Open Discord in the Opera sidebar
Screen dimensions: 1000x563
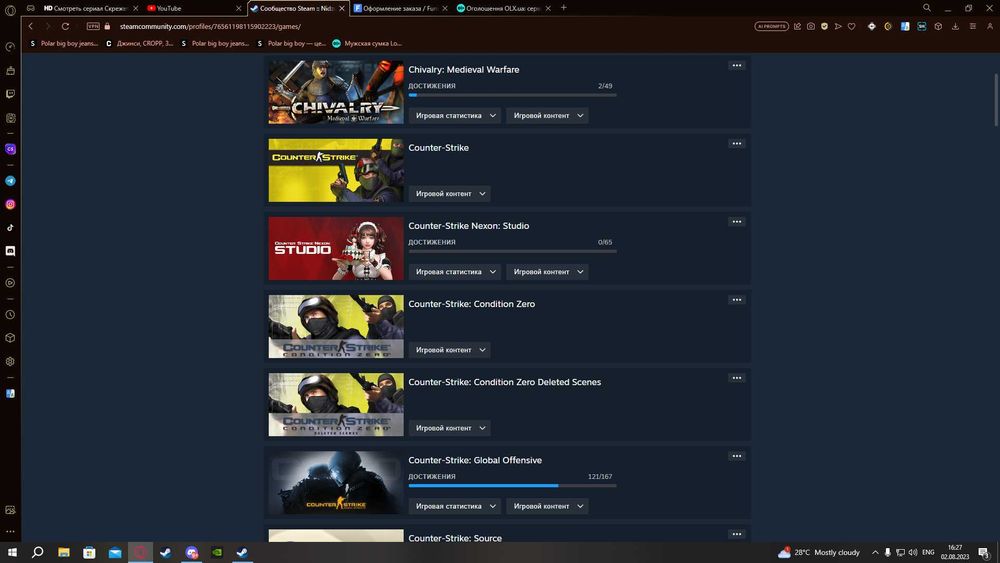pos(10,251)
